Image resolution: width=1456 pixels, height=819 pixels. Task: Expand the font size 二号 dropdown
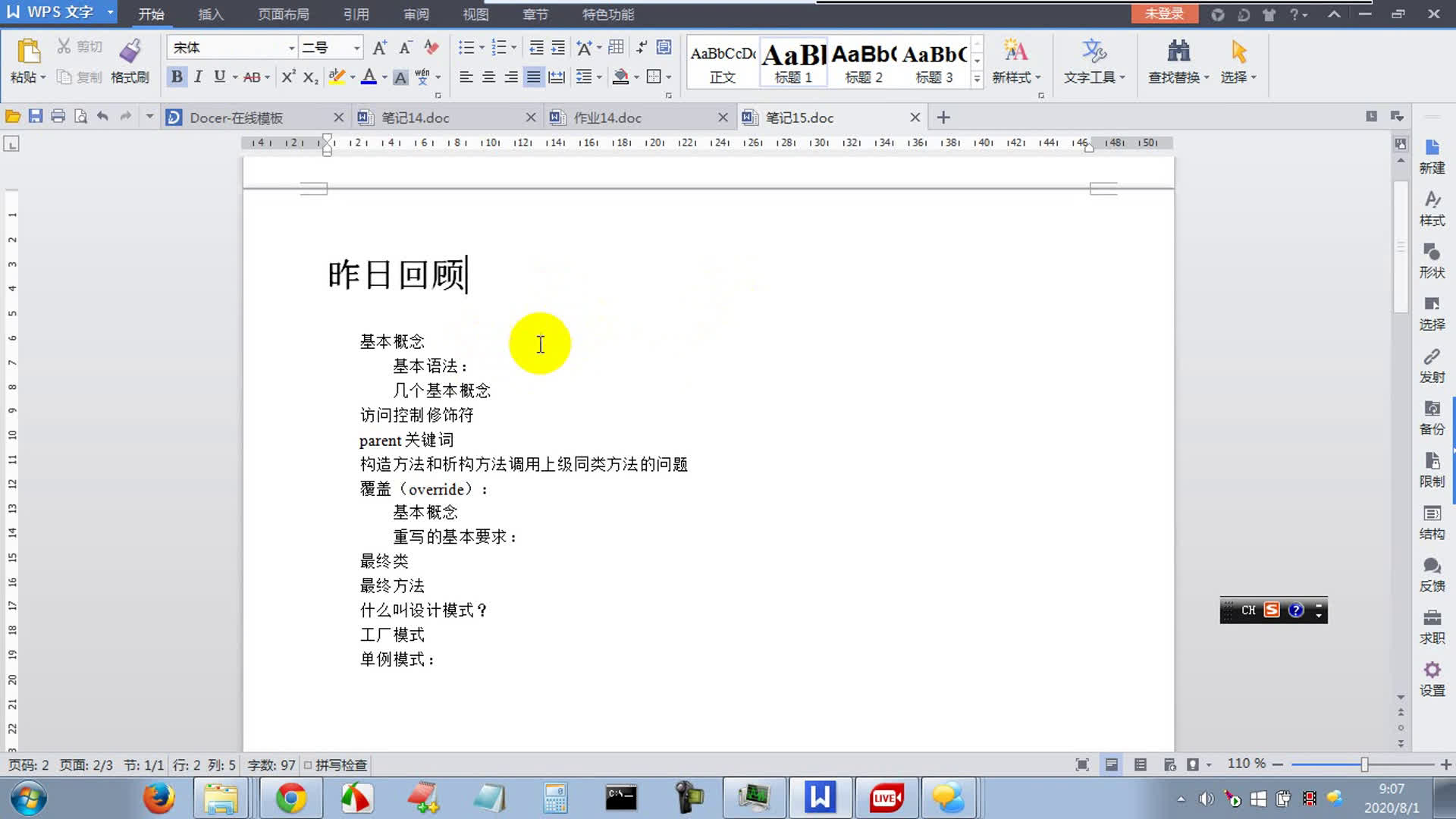click(x=356, y=48)
